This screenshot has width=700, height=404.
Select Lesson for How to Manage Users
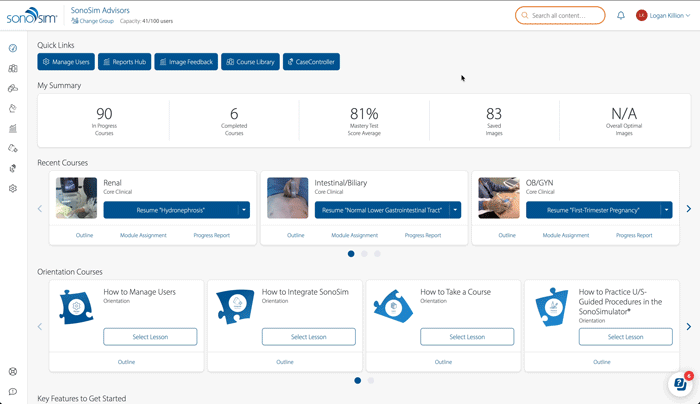click(x=150, y=337)
